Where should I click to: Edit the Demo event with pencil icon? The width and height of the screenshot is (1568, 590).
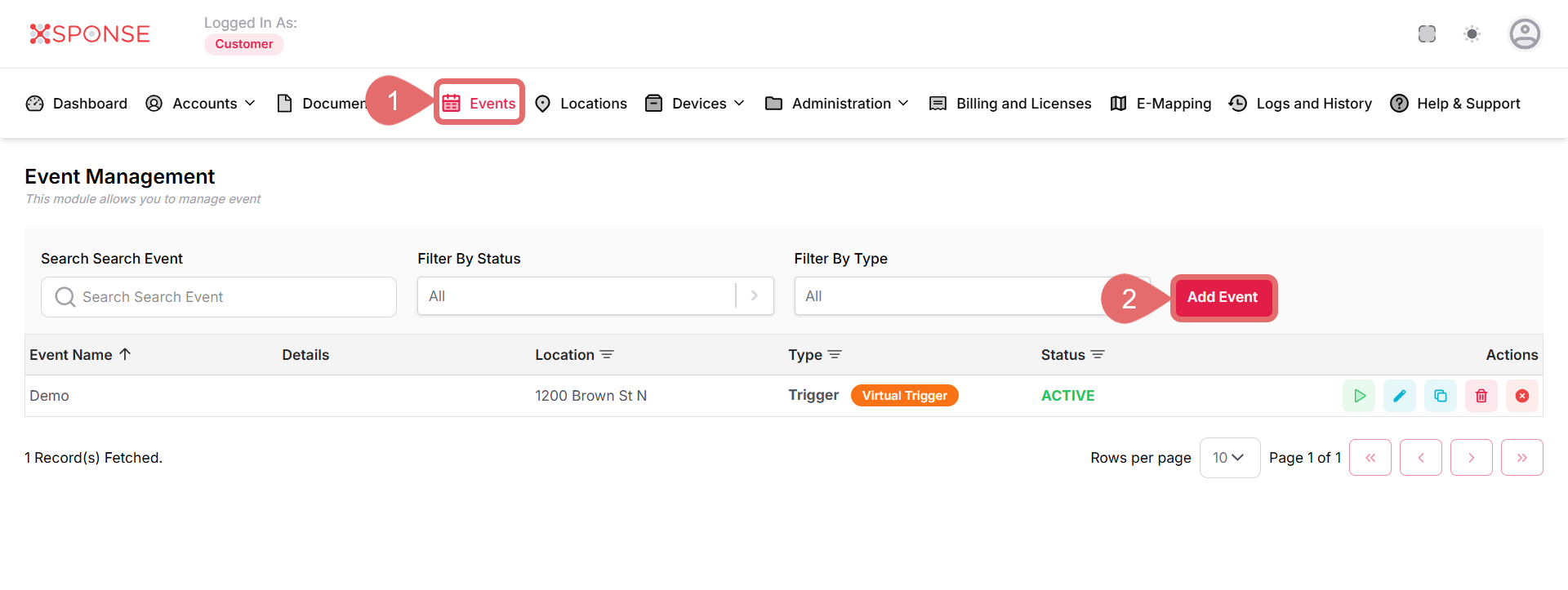1400,396
